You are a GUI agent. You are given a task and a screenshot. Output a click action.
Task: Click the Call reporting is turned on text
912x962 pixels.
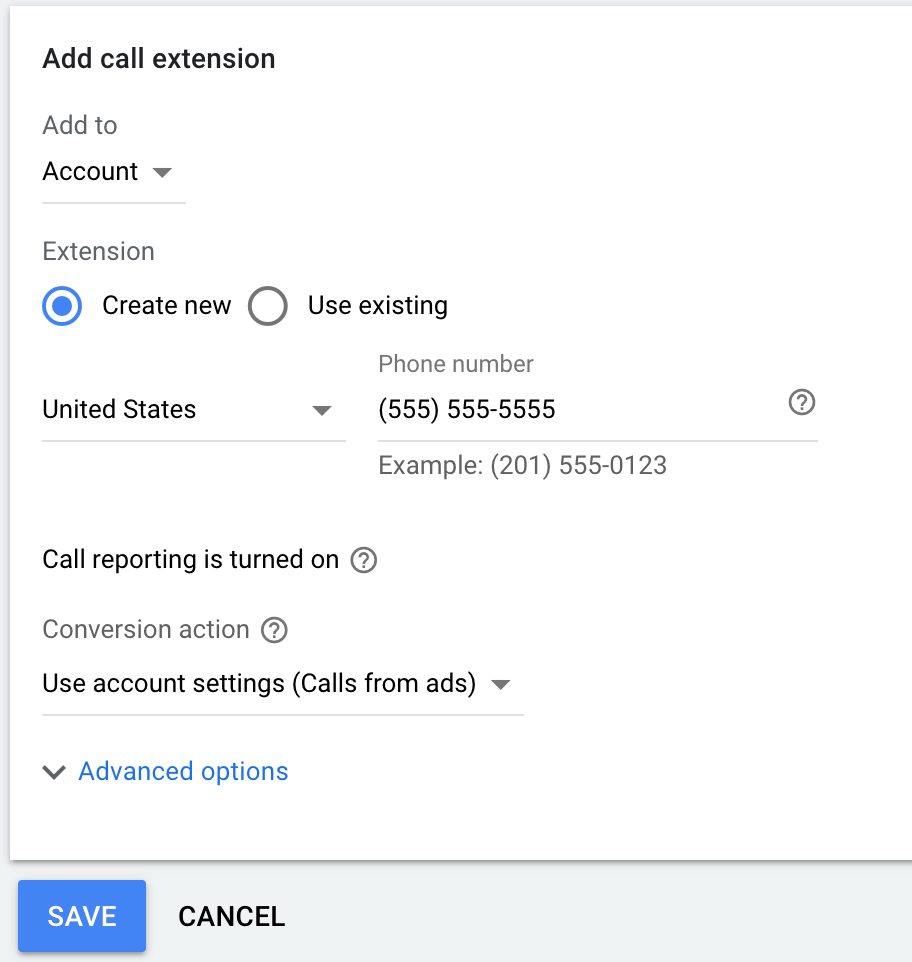point(191,560)
